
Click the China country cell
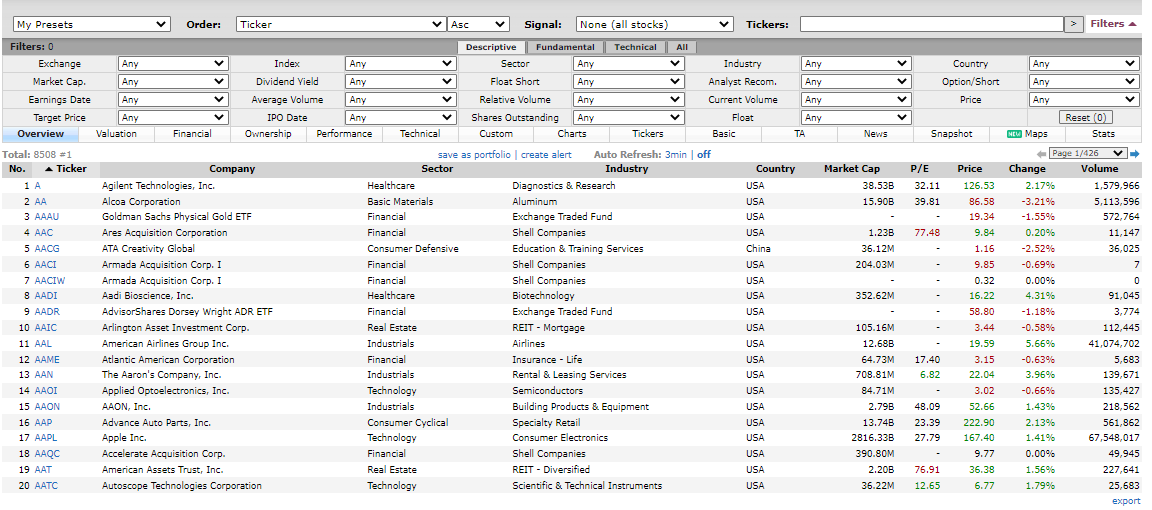758,249
